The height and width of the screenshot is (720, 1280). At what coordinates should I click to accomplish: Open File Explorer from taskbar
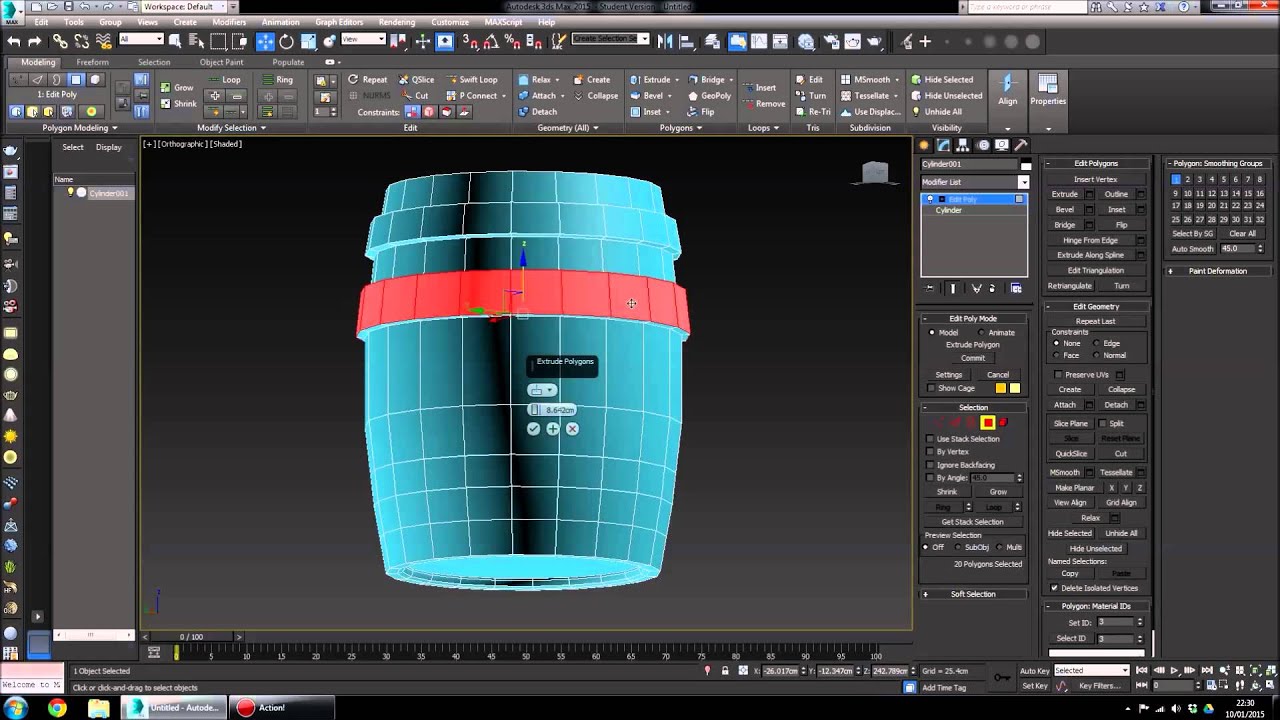[x=98, y=708]
